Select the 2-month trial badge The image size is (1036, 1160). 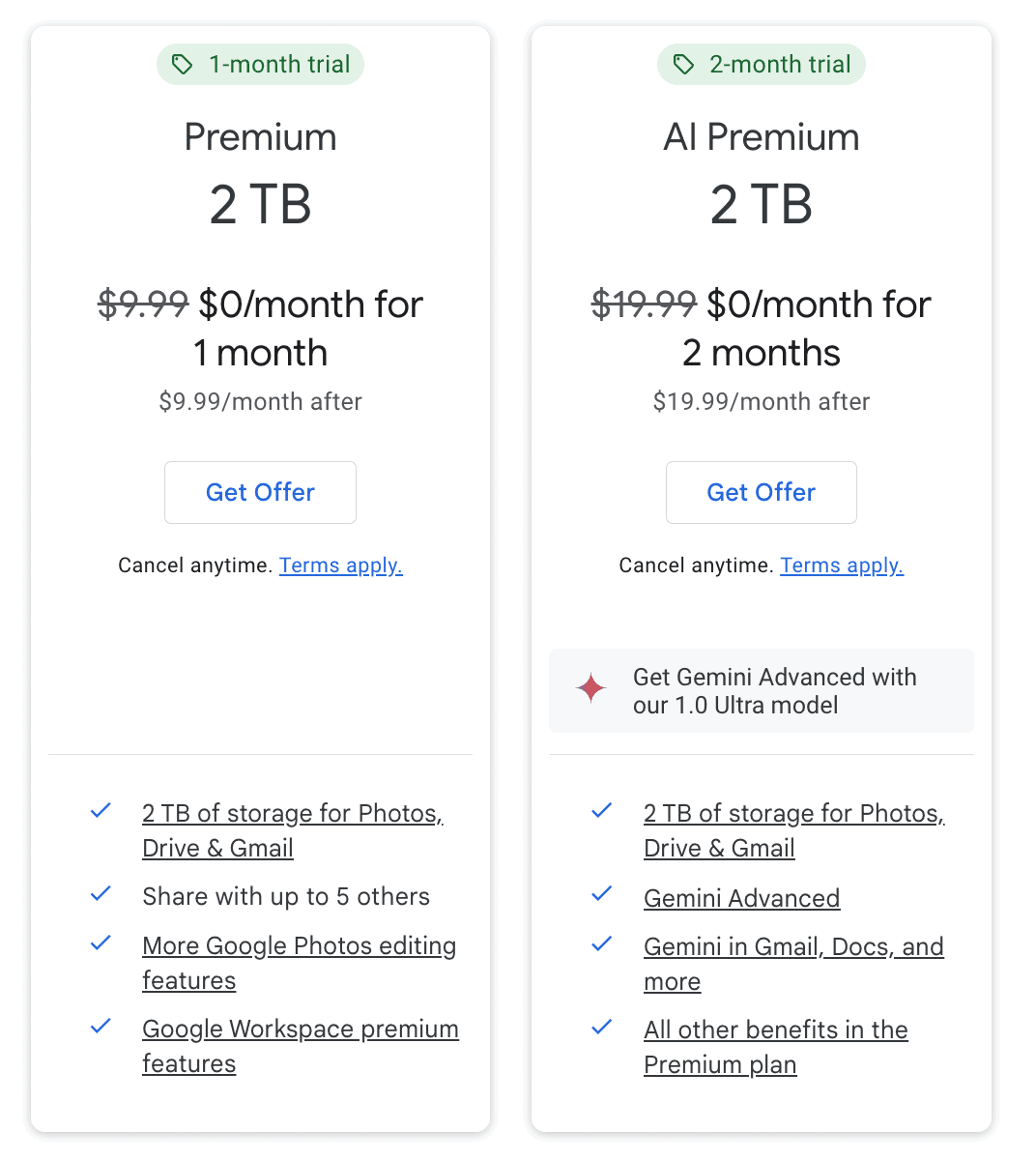(x=761, y=65)
